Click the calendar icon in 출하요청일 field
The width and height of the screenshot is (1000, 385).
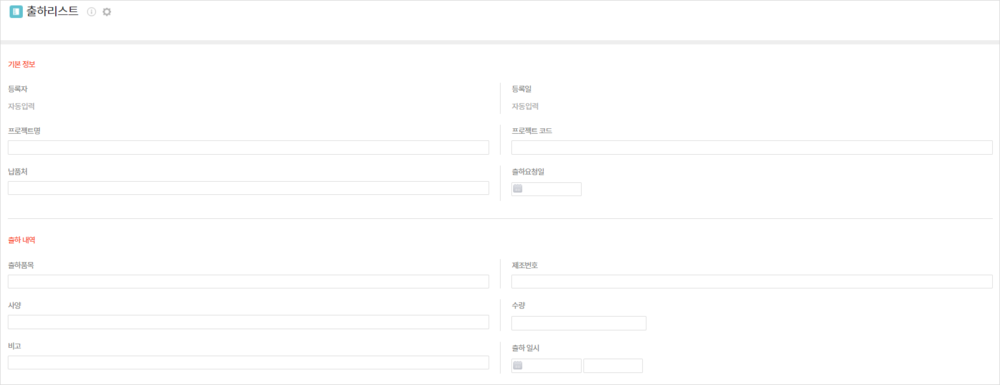(x=518, y=189)
